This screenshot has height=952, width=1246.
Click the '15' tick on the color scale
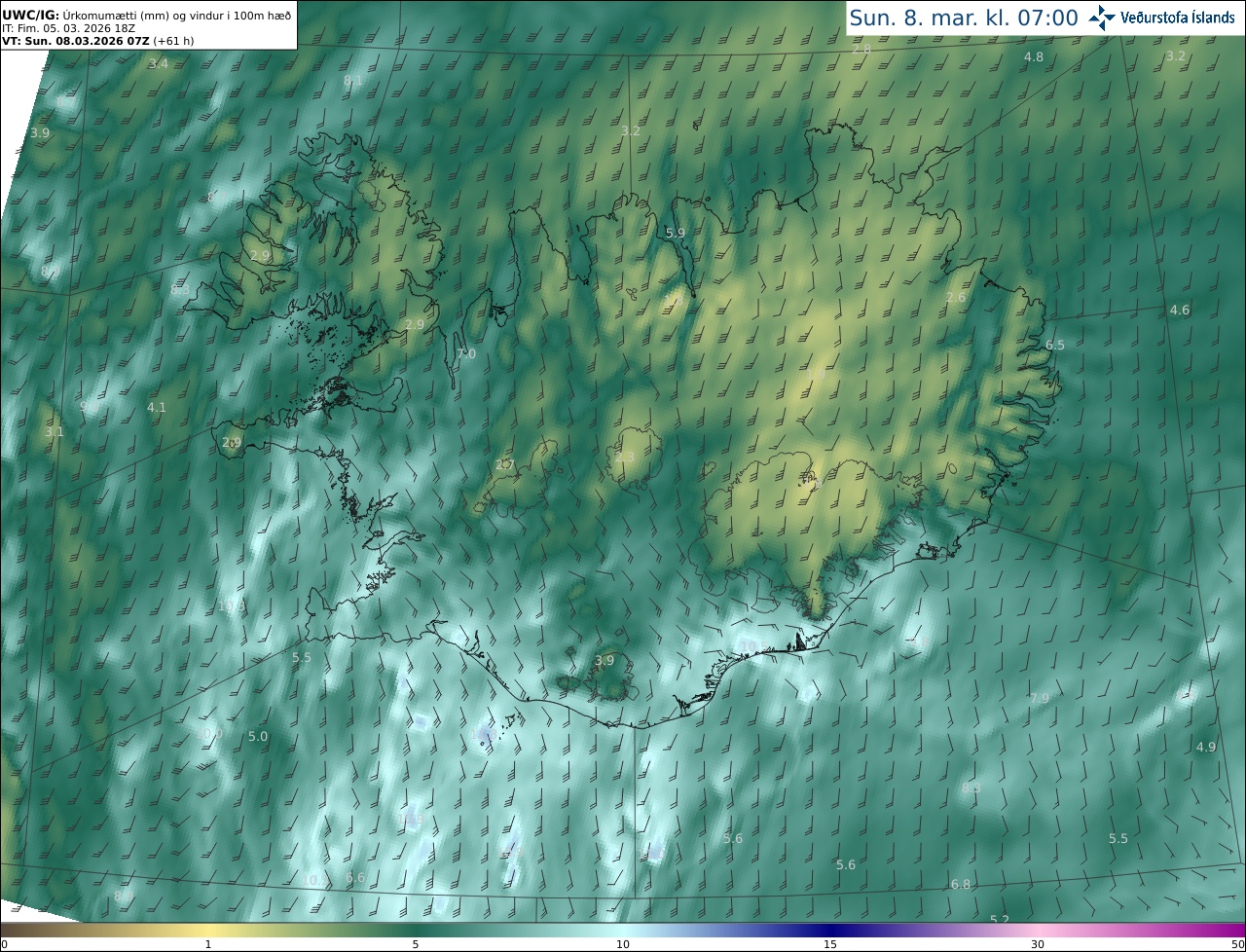pyautogui.click(x=830, y=944)
